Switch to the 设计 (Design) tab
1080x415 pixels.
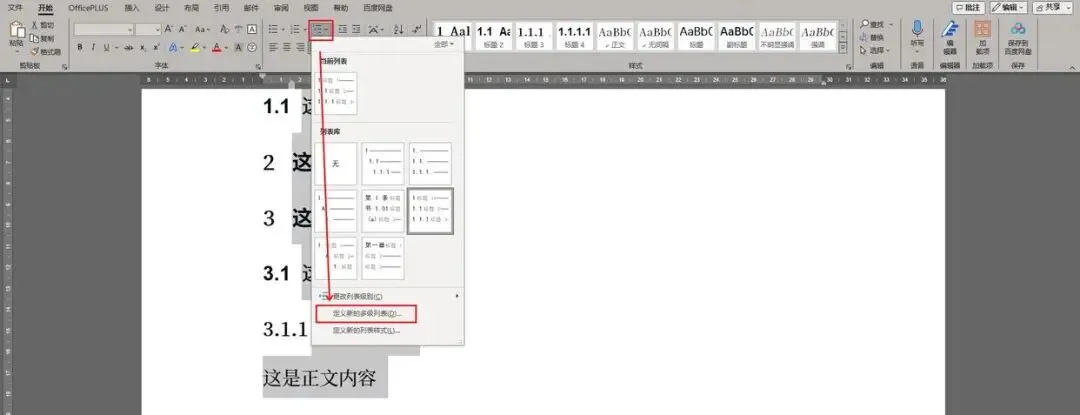click(162, 8)
